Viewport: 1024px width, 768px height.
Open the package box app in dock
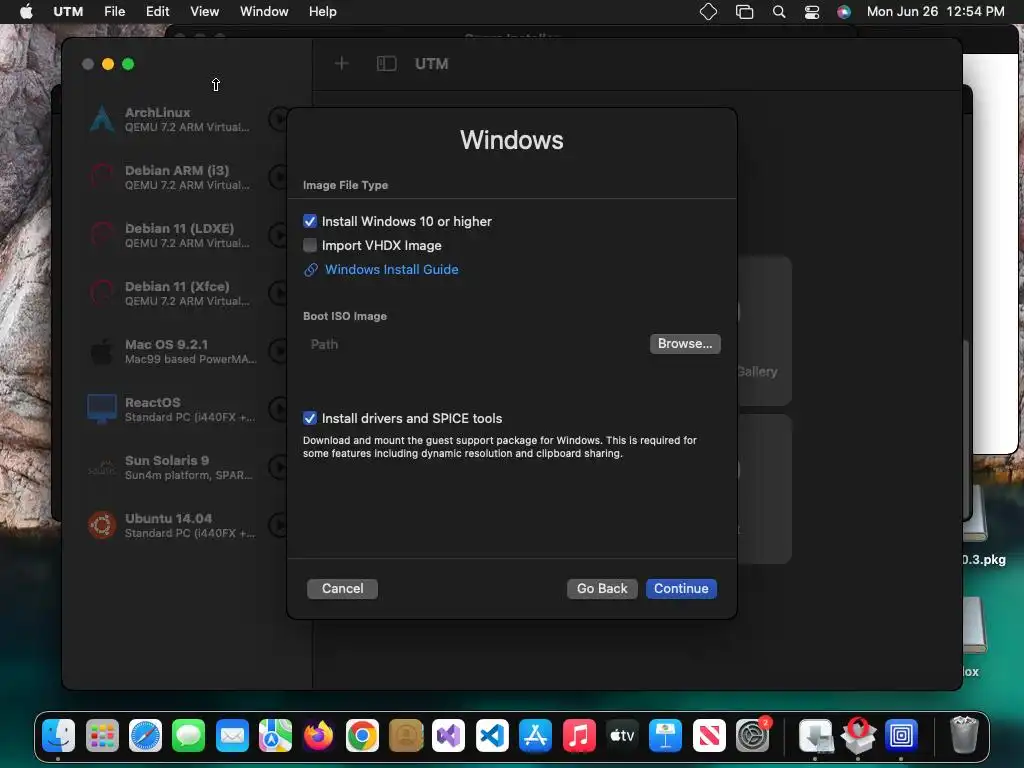coord(858,735)
